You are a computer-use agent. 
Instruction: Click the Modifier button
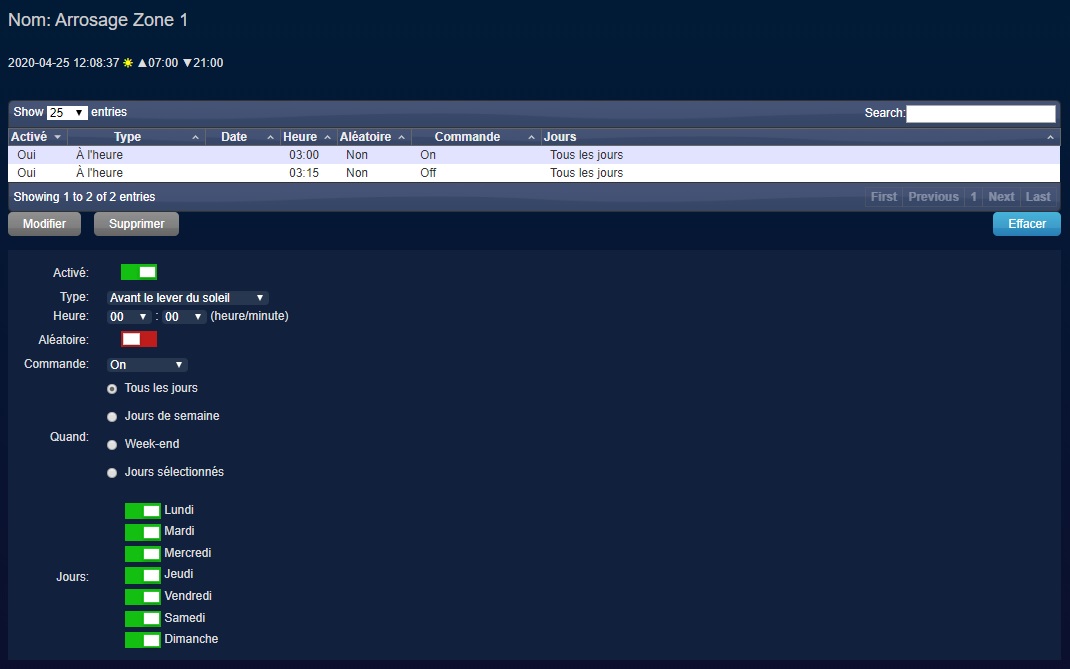pos(44,224)
